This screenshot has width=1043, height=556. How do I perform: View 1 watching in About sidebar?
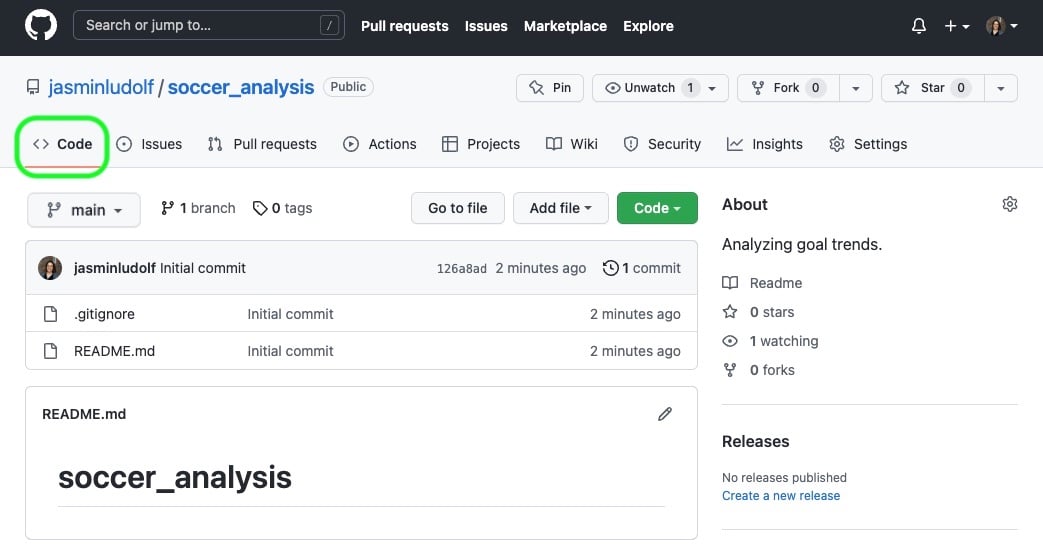pos(770,341)
